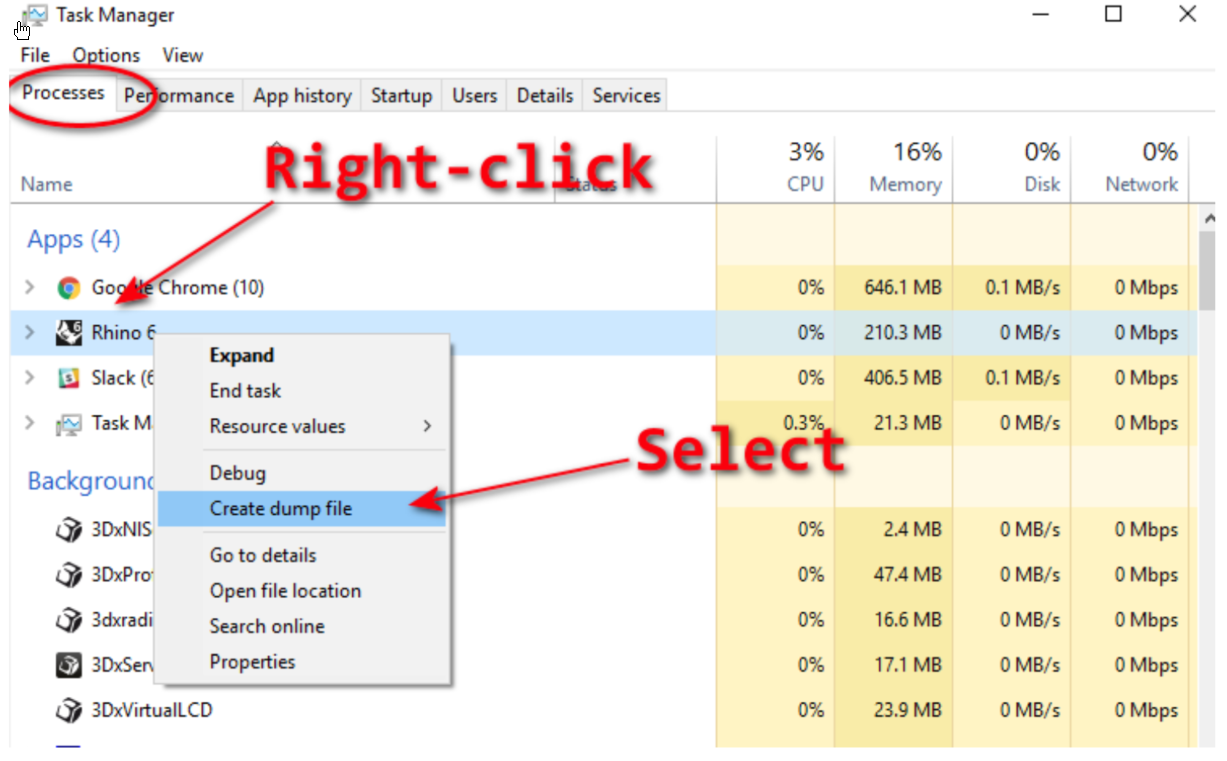Image resolution: width=1227 pixels, height=761 pixels.
Task: Select the 3DxVirtualLCD process name
Action: click(x=152, y=711)
